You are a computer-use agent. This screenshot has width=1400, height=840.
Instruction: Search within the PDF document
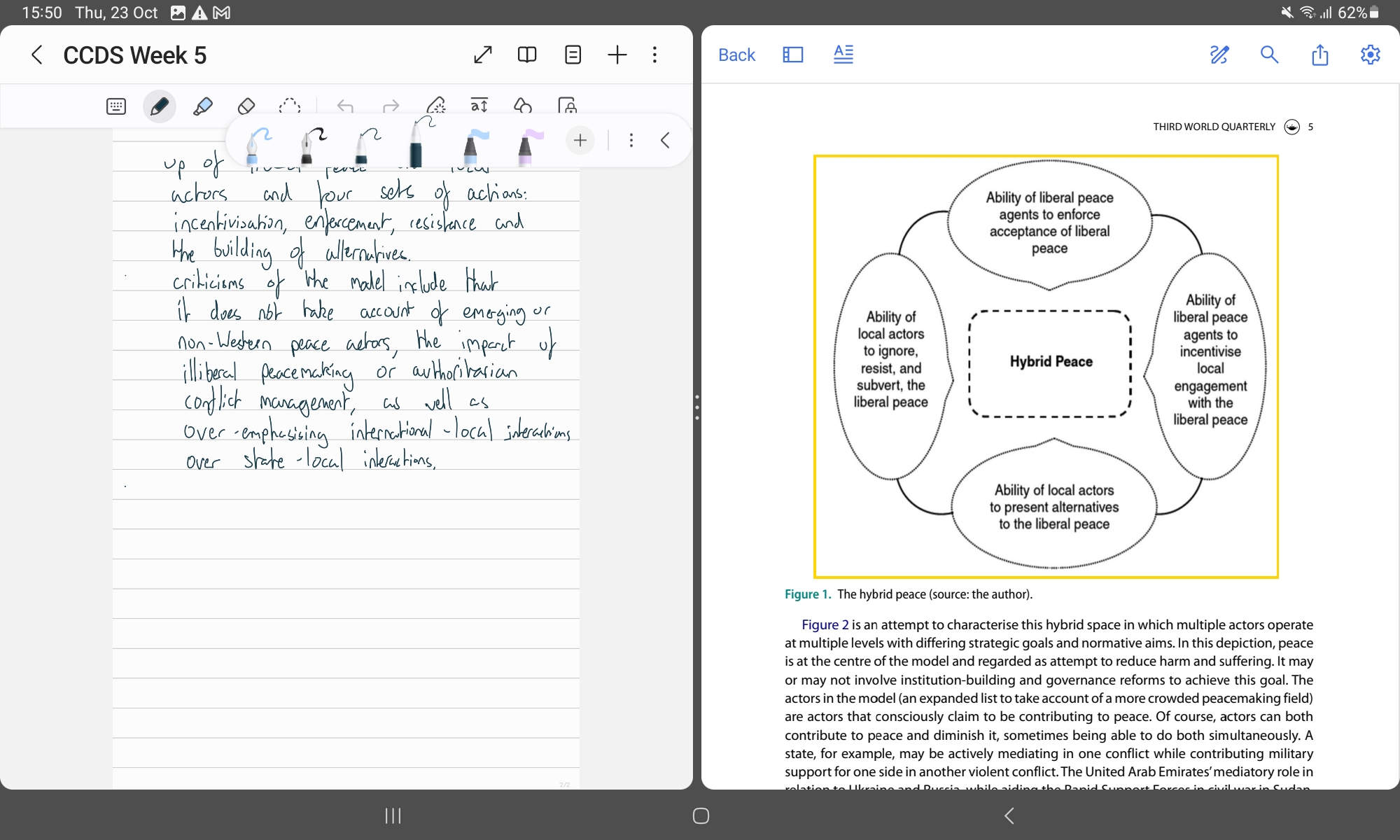click(x=1269, y=55)
